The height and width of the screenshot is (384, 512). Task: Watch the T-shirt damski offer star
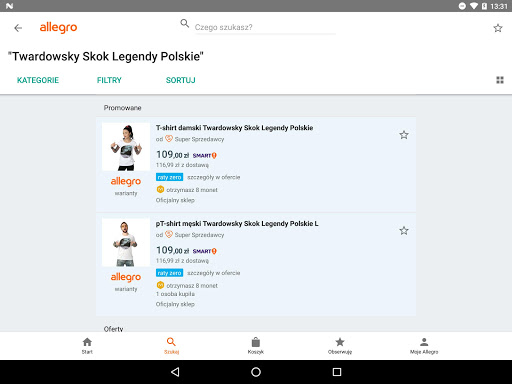click(404, 135)
